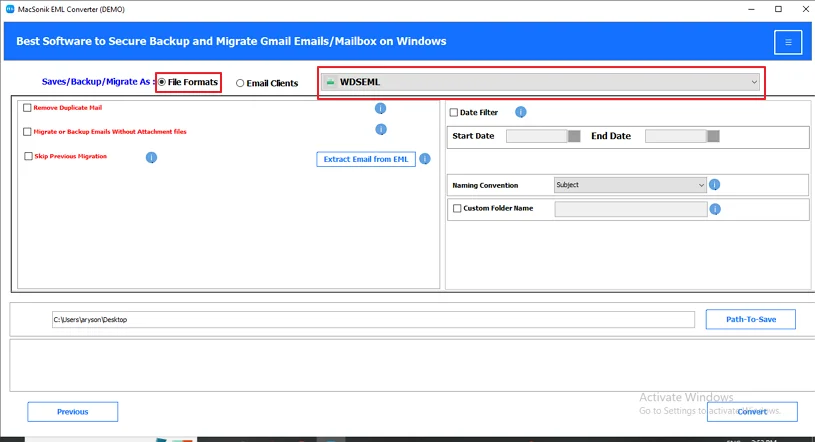Click the End Date input field
The height and width of the screenshot is (442, 815).
pyautogui.click(x=676, y=136)
